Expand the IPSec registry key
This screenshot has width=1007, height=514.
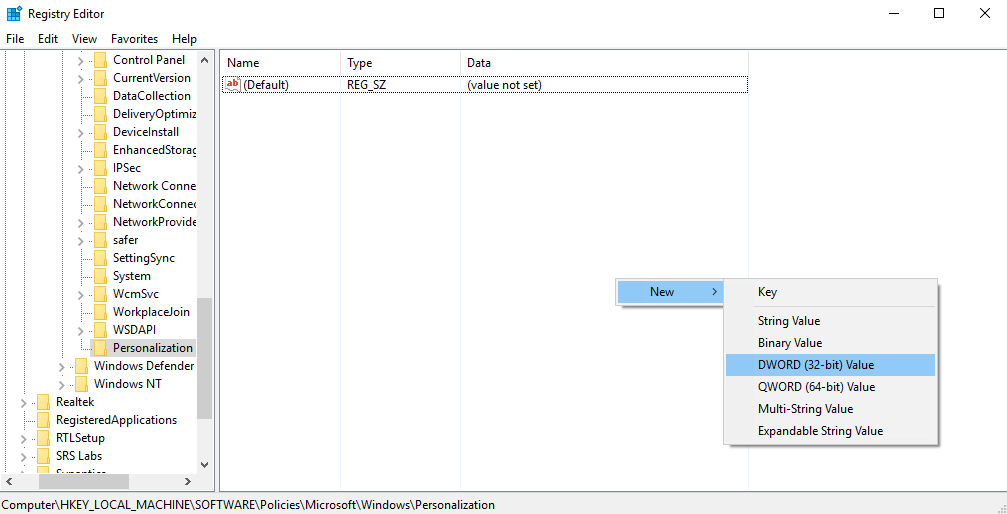[81, 168]
